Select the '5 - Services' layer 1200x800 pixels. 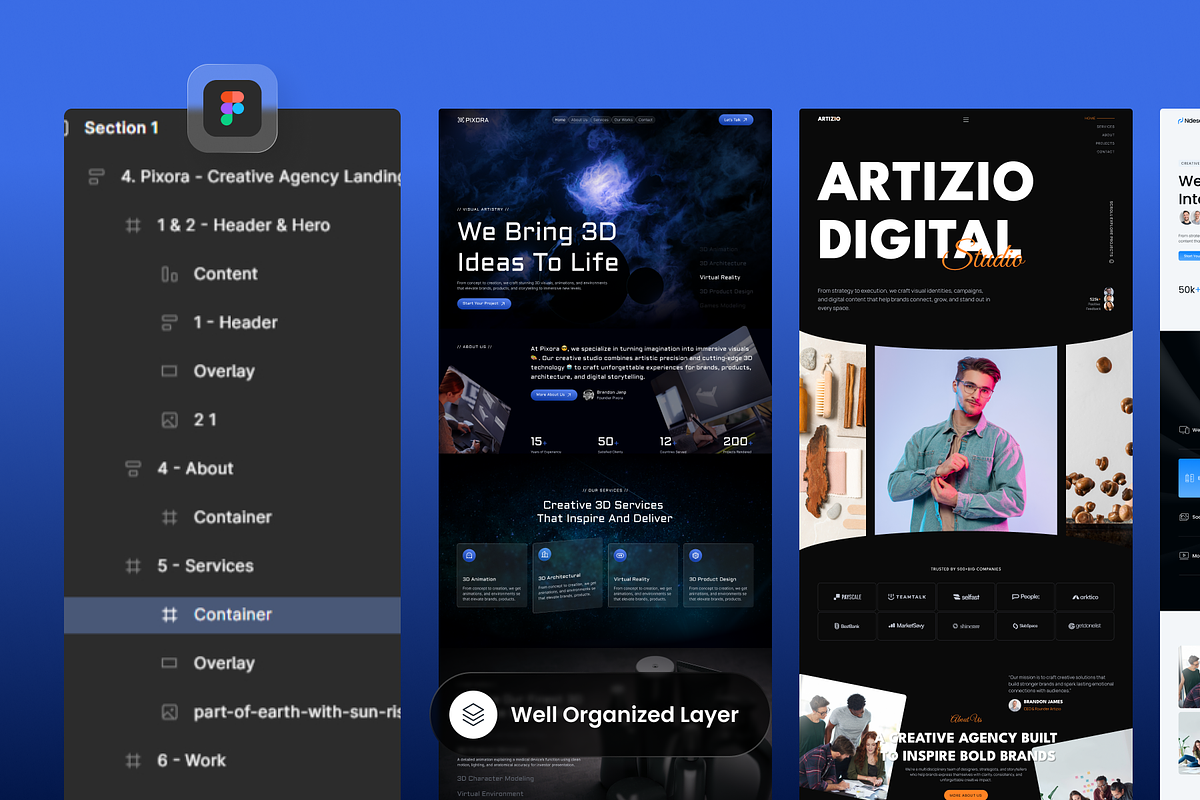(x=232, y=566)
